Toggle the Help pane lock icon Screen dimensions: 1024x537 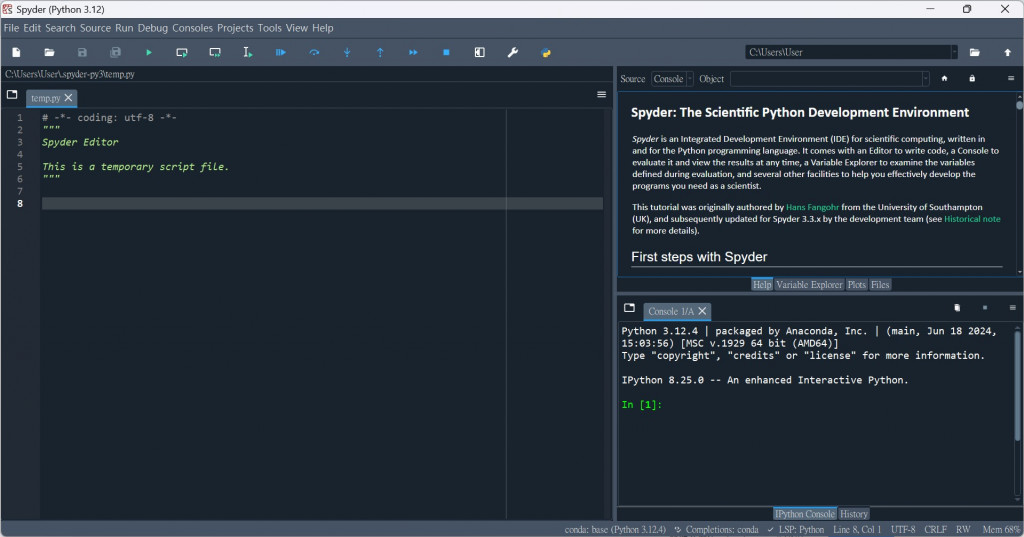click(x=972, y=78)
